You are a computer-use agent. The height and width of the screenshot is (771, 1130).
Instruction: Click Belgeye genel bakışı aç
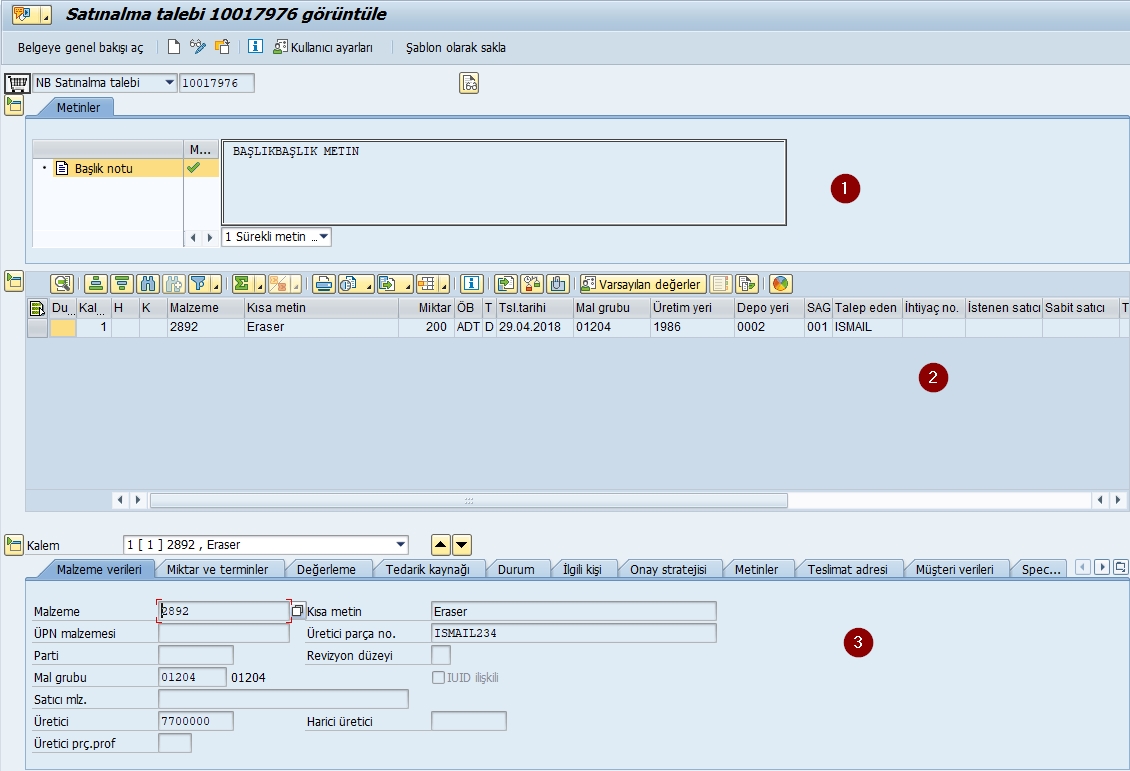[80, 47]
